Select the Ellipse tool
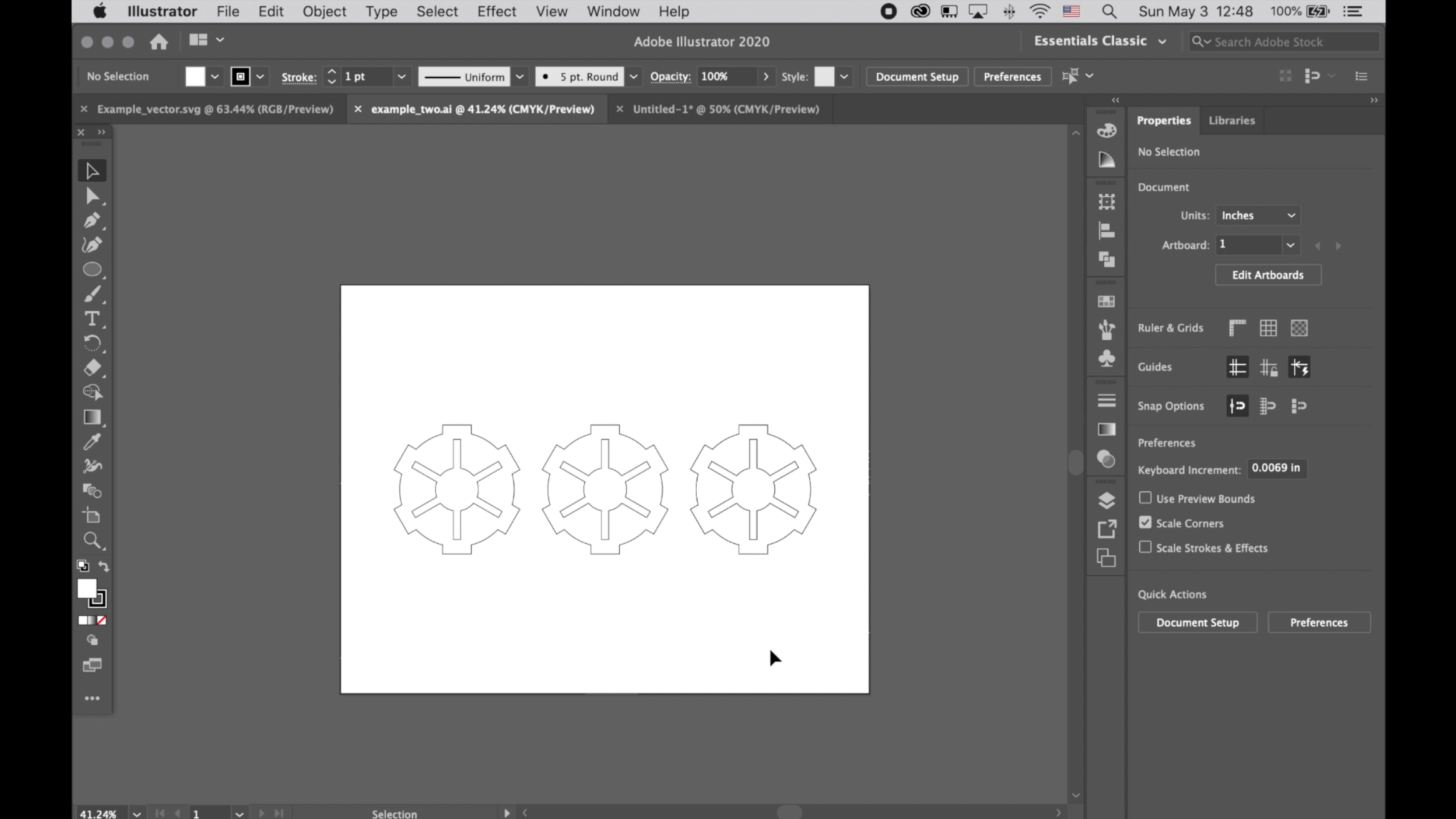The width and height of the screenshot is (1456, 819). 93,269
